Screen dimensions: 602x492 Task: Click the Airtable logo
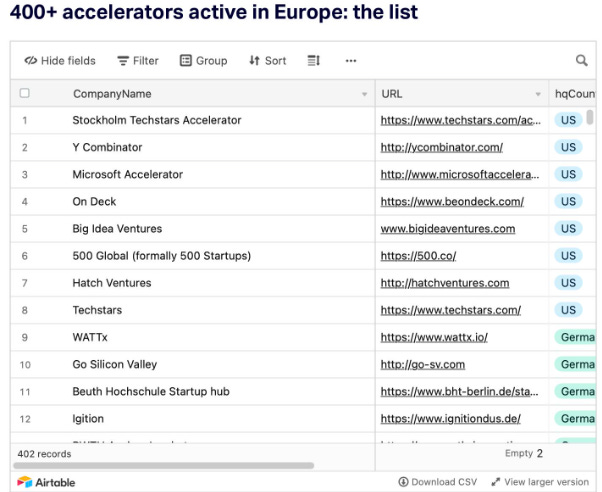click(x=46, y=482)
